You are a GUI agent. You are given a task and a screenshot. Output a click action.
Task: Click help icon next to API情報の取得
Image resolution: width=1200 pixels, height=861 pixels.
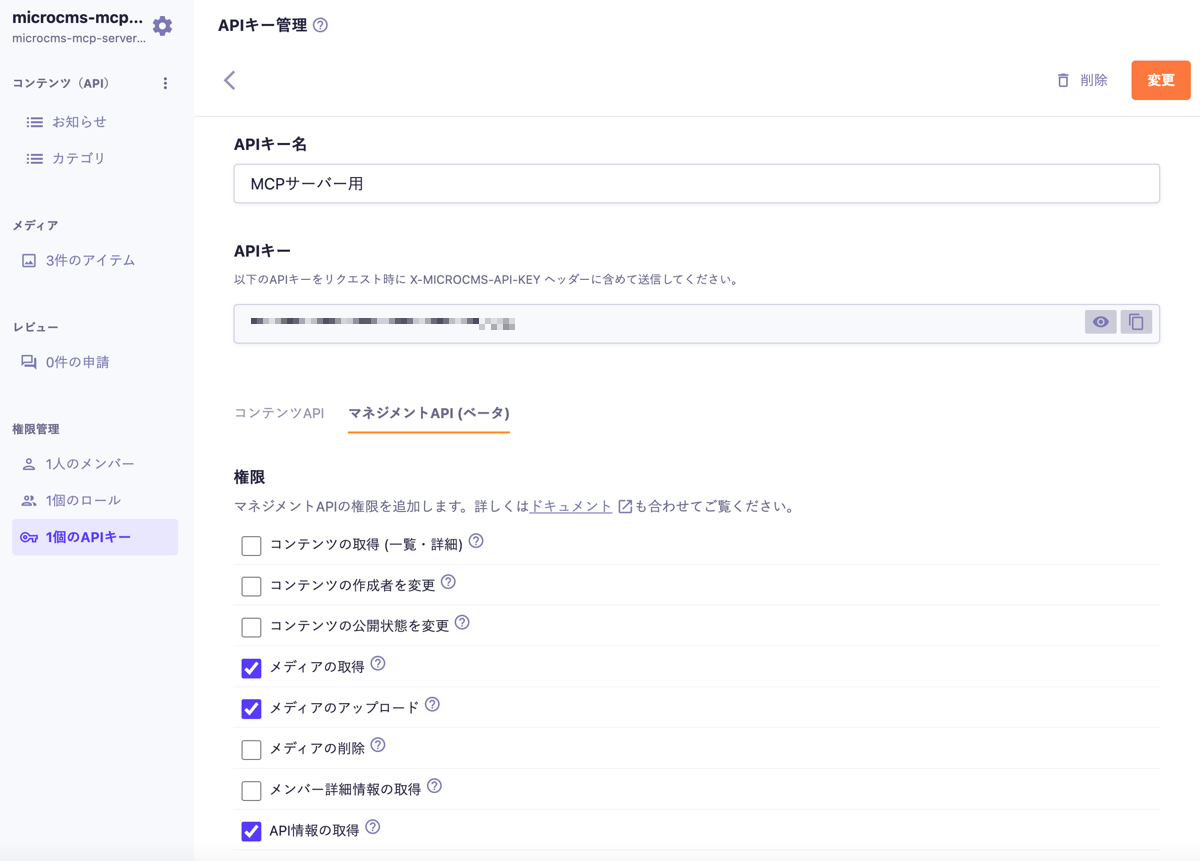point(373,827)
